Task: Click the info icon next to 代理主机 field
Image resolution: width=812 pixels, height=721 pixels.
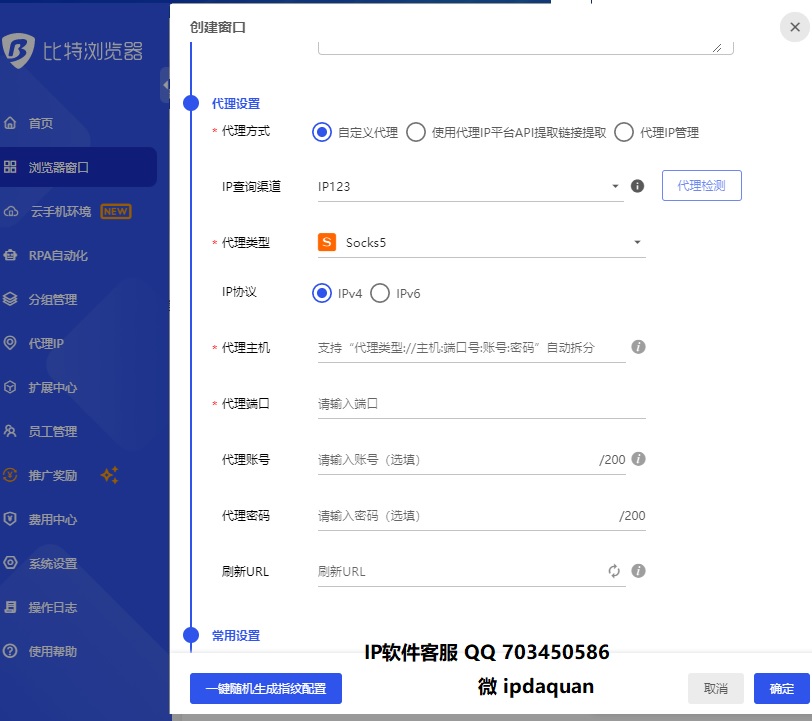Action: point(638,347)
